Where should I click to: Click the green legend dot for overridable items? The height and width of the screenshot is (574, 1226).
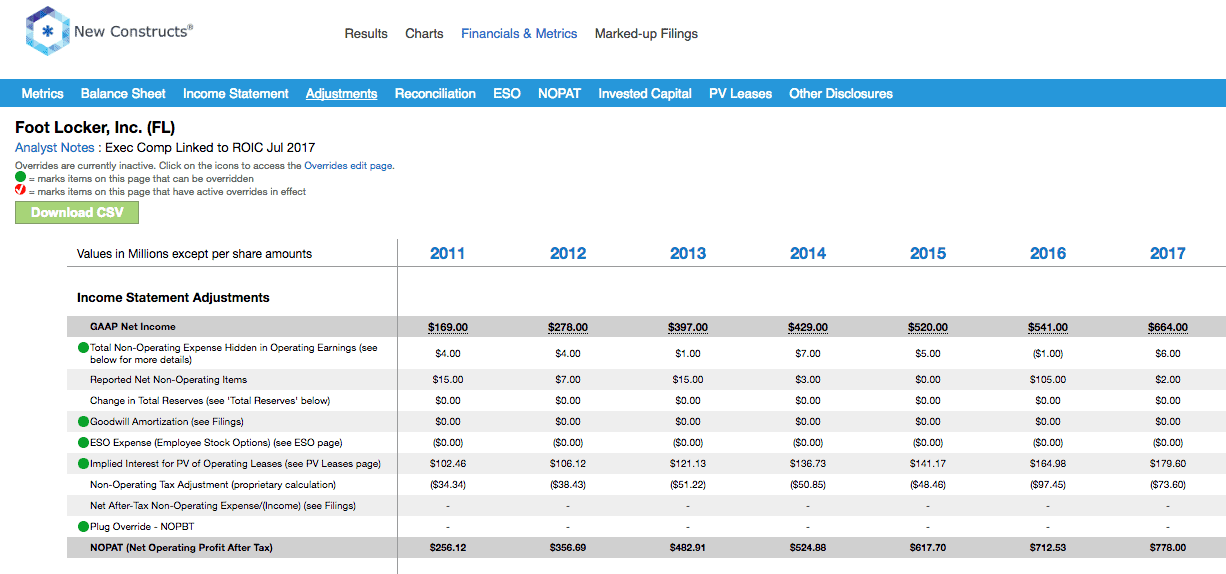20,178
